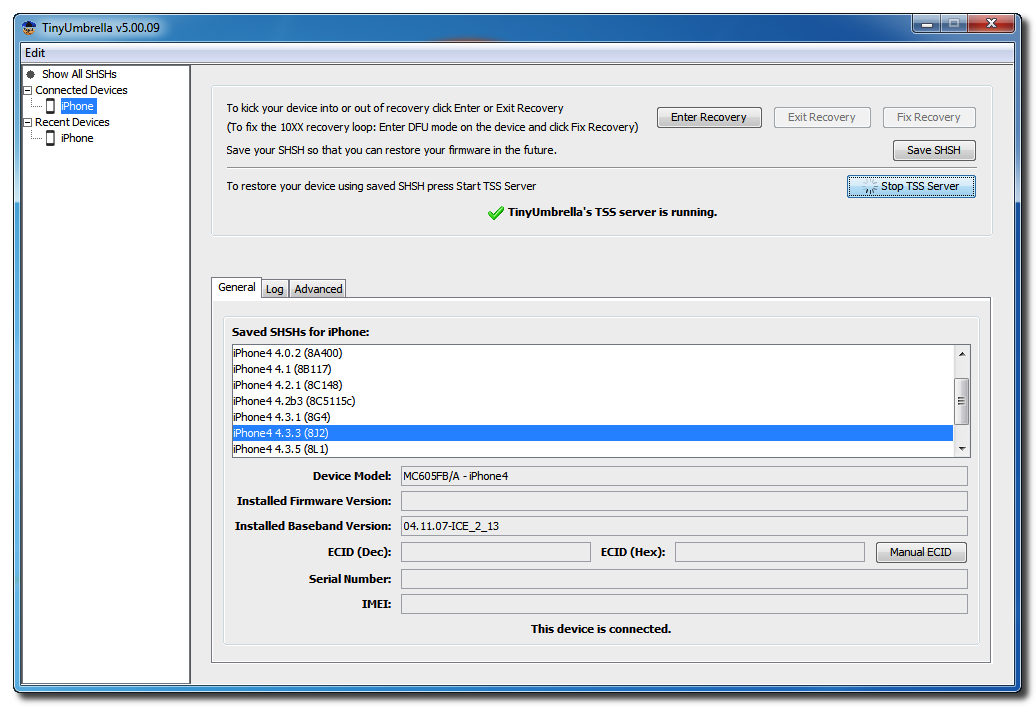This screenshot has height=707, width=1036.
Task: Click the iPhone icon under Recent Devices
Action: click(50, 138)
